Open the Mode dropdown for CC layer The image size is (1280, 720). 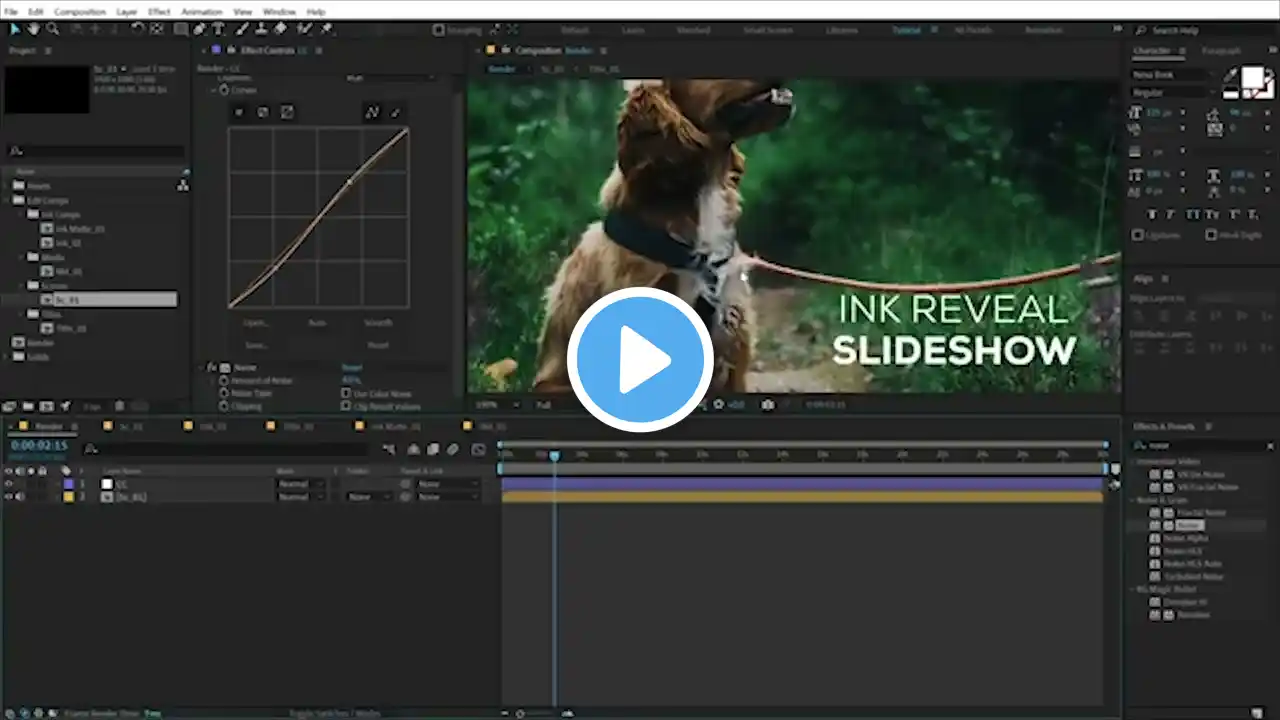point(300,484)
